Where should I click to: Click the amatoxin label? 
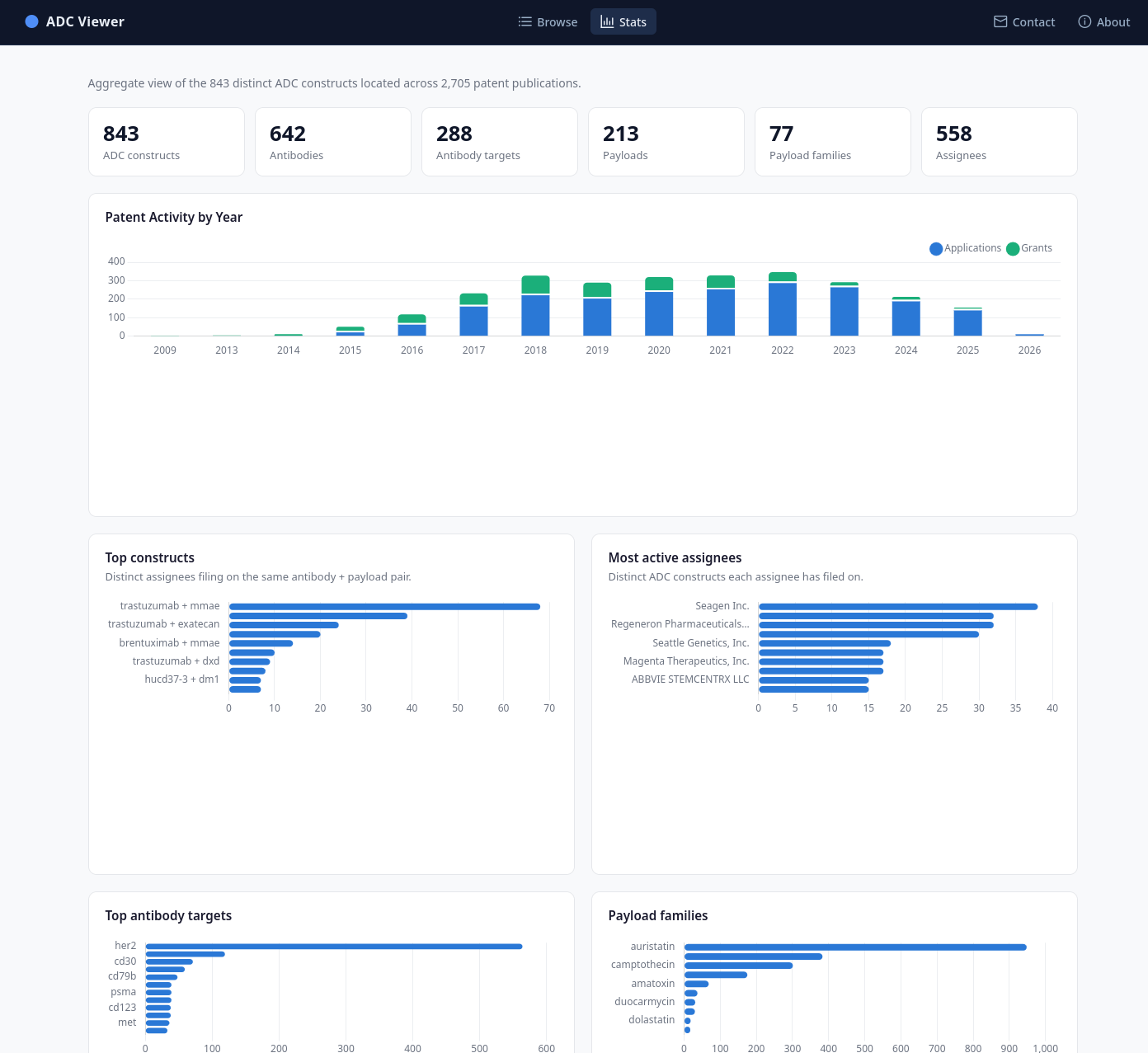tap(653, 984)
